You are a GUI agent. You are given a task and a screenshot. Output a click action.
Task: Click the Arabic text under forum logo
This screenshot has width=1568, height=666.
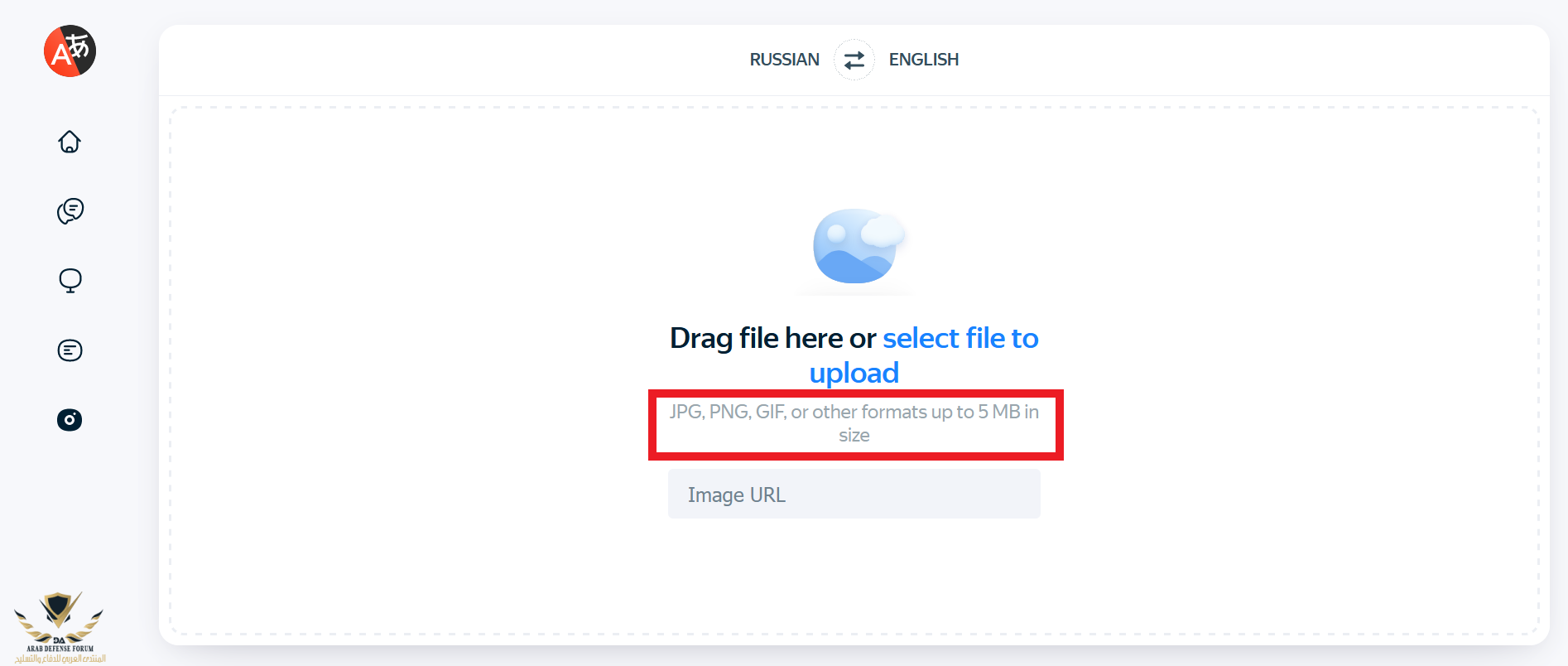coord(60,659)
